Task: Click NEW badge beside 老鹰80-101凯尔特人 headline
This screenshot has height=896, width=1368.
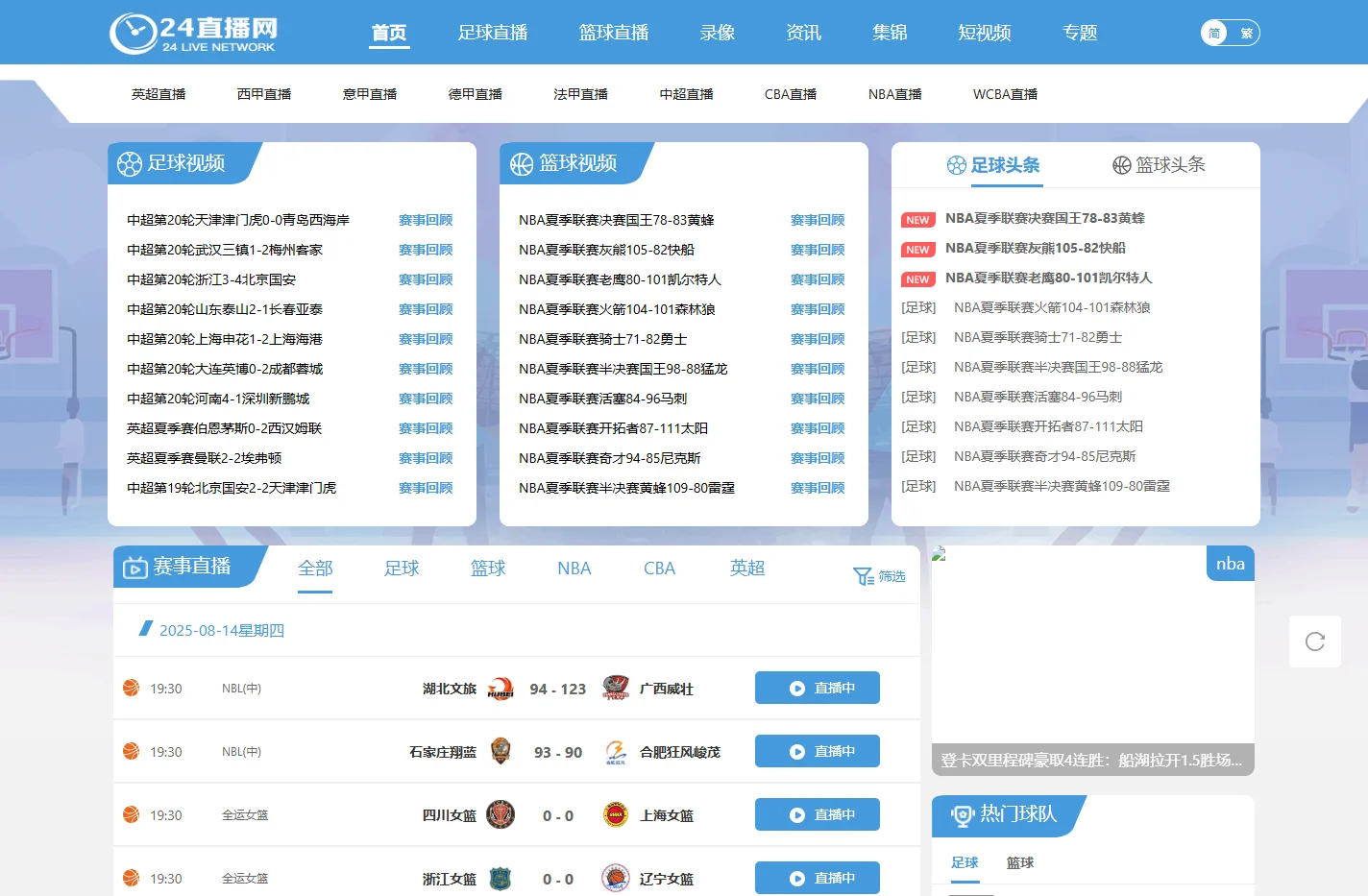Action: [x=917, y=279]
